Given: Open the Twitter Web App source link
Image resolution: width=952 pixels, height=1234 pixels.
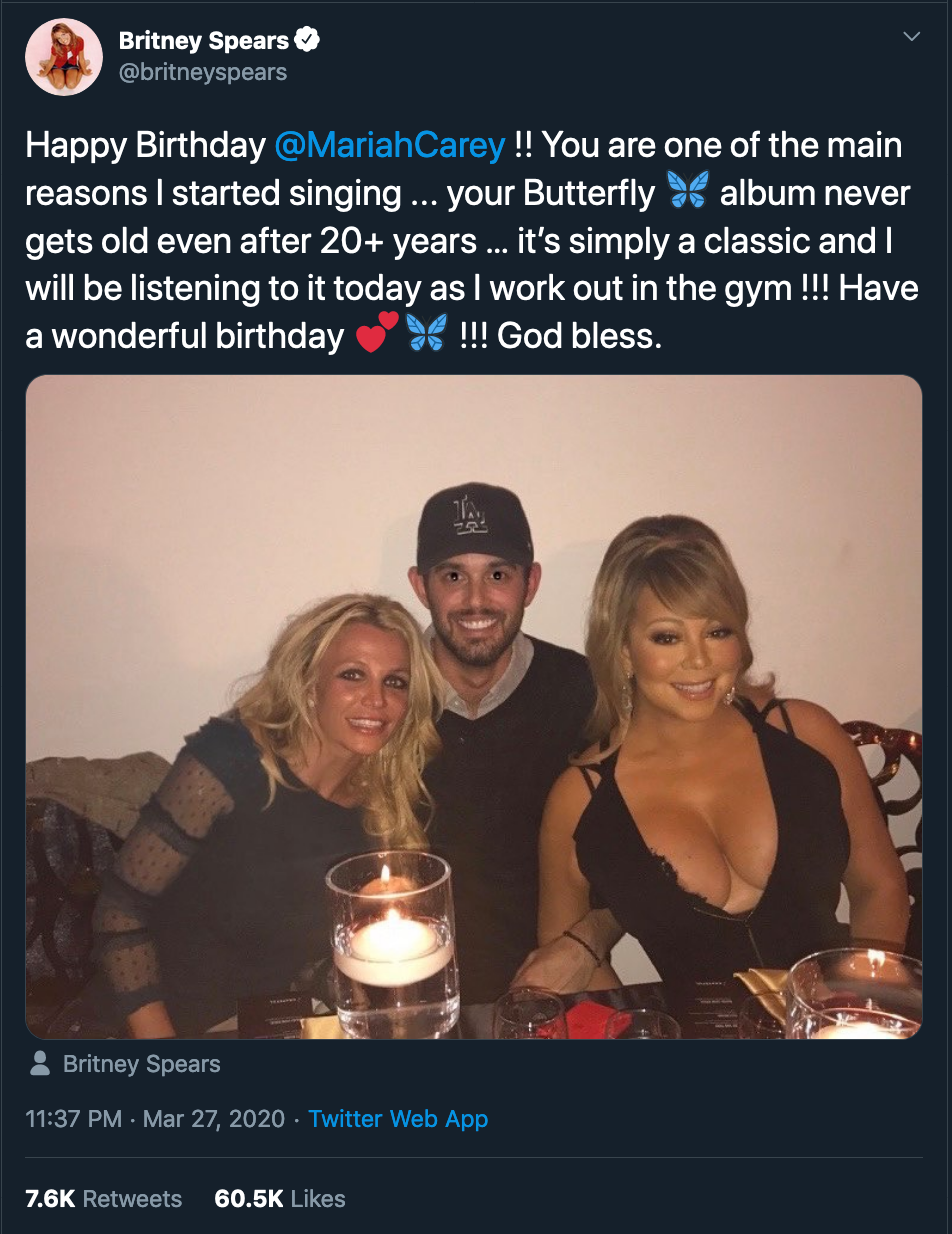Looking at the screenshot, I should [x=398, y=1119].
